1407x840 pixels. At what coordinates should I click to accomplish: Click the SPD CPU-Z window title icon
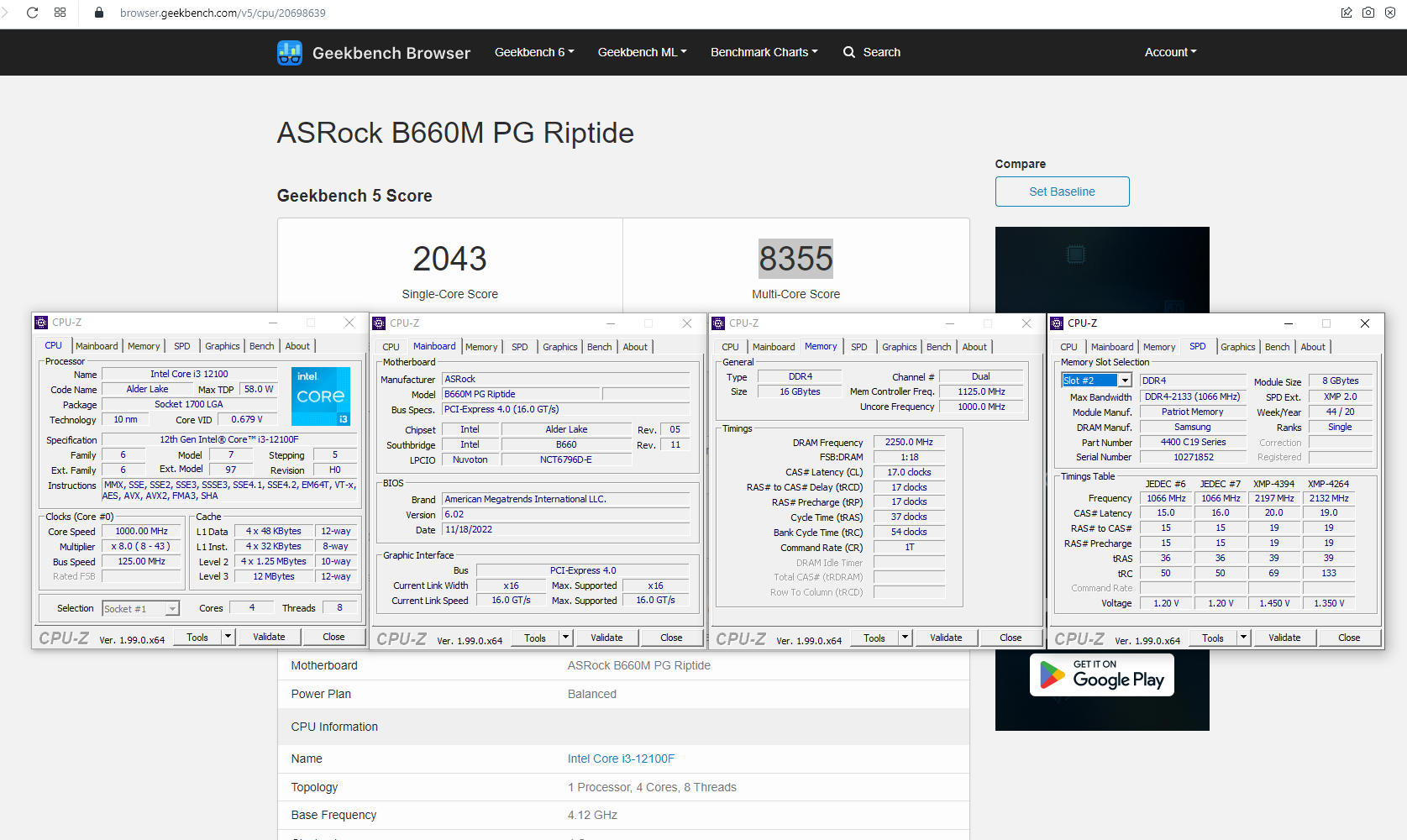click(x=1057, y=323)
